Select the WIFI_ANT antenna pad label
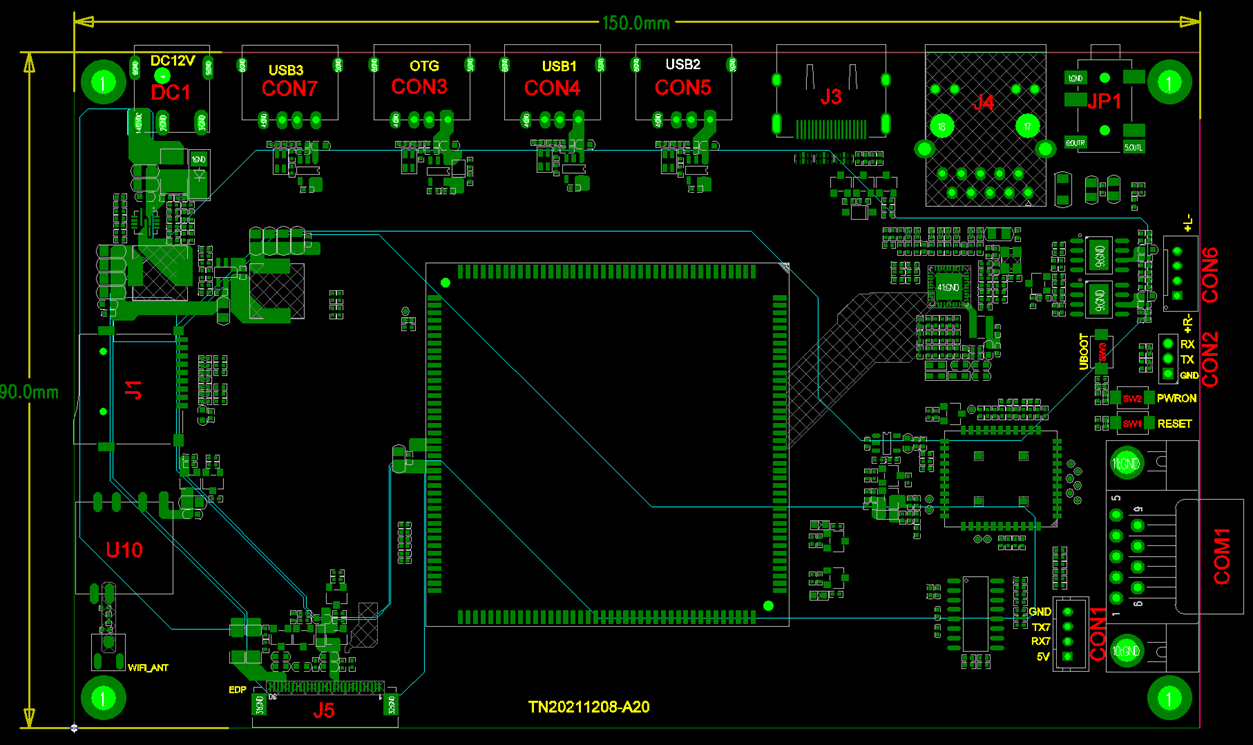Image resolution: width=1253 pixels, height=745 pixels. 148,666
